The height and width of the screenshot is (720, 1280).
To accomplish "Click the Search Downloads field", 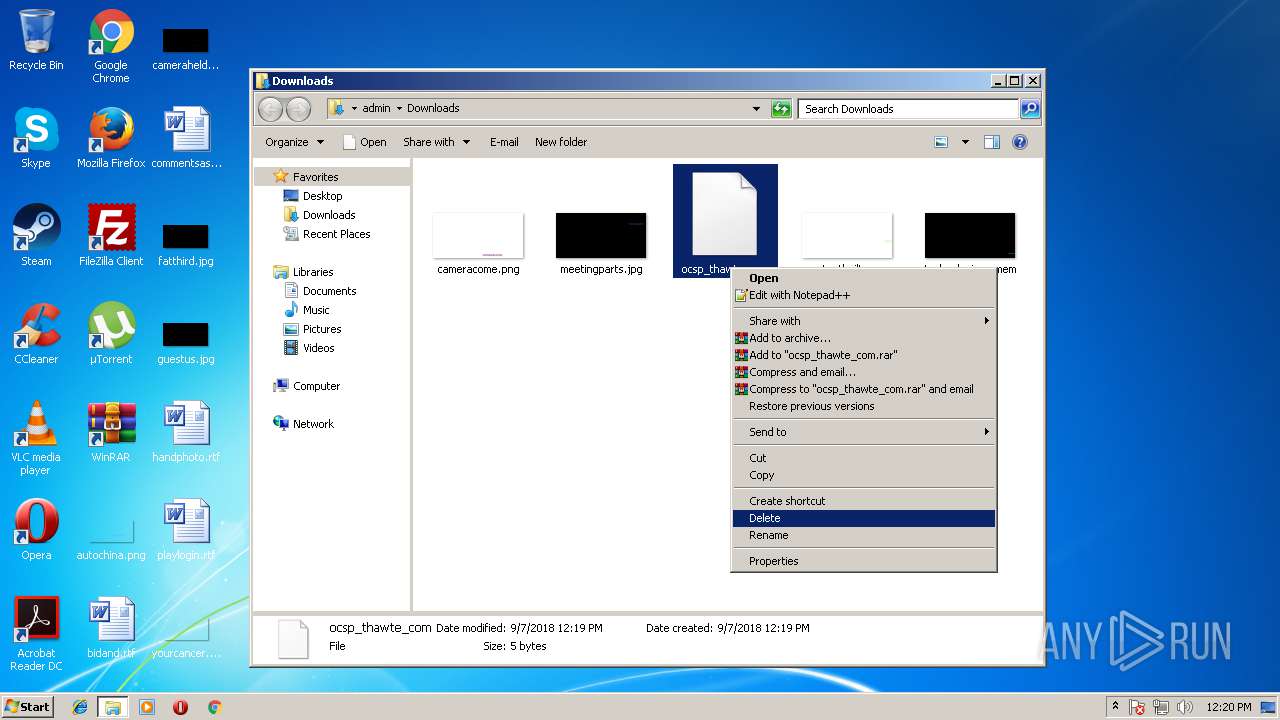I will coord(909,109).
